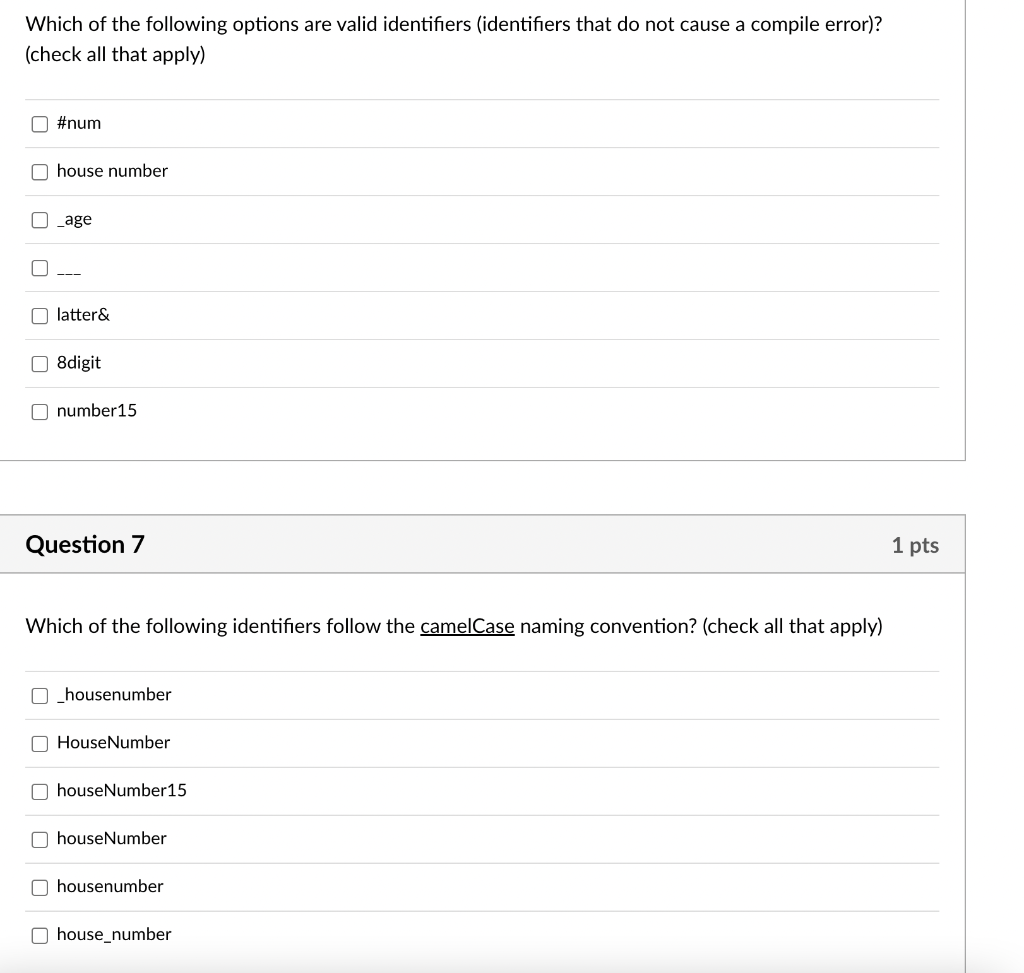Select the housenumber option
Image resolution: width=1024 pixels, height=973 pixels.
pos(39,887)
